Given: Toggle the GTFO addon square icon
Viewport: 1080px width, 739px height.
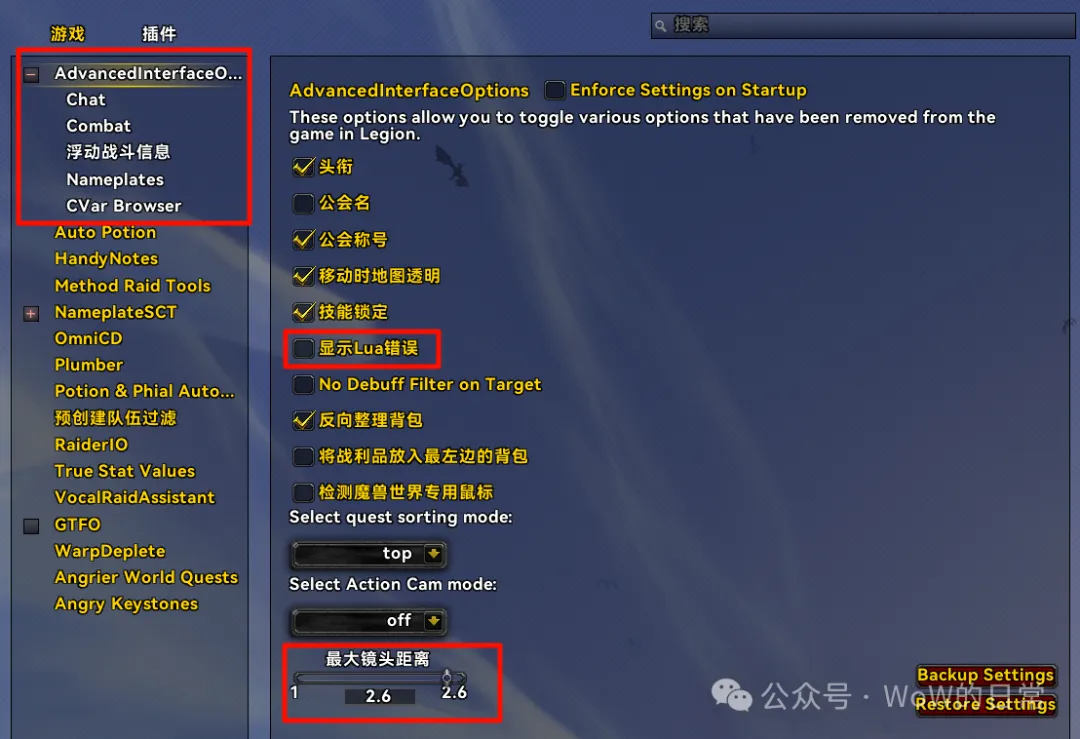Looking at the screenshot, I should pyautogui.click(x=31, y=526).
